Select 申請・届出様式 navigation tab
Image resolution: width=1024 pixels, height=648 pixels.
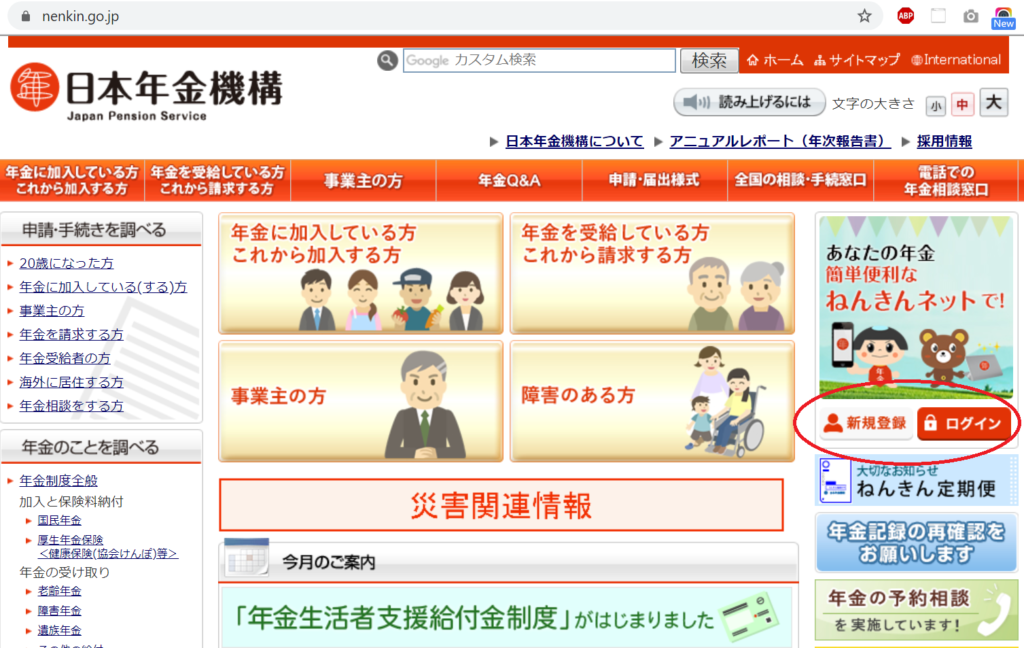coord(654,180)
